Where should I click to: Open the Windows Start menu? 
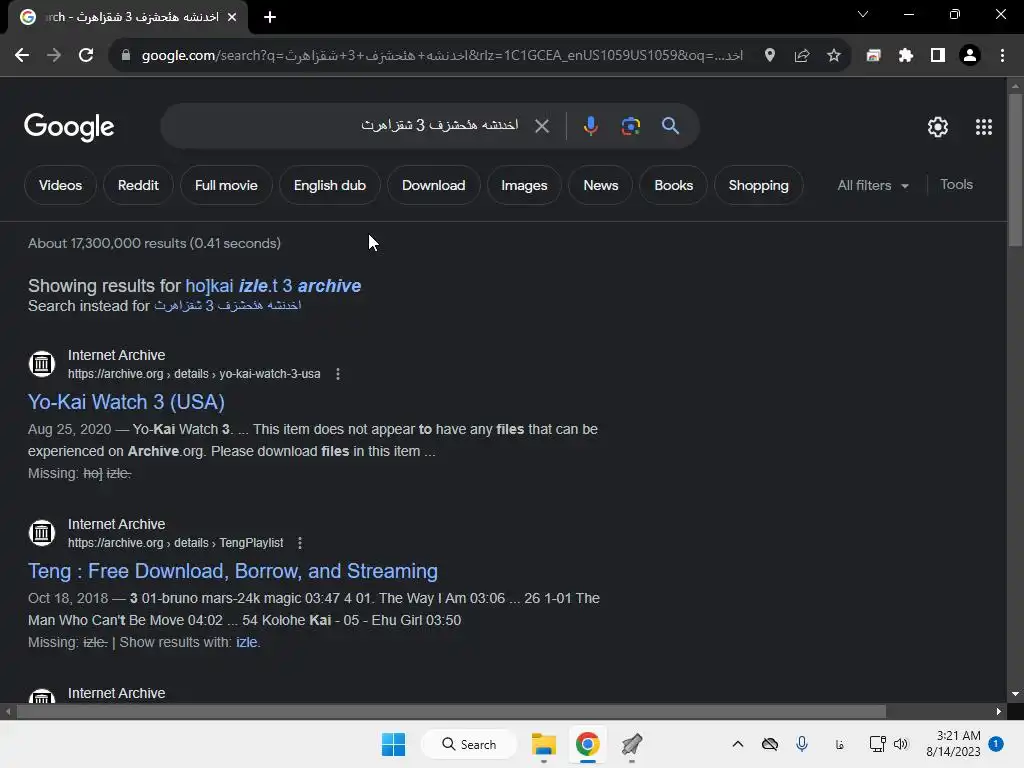[x=393, y=744]
